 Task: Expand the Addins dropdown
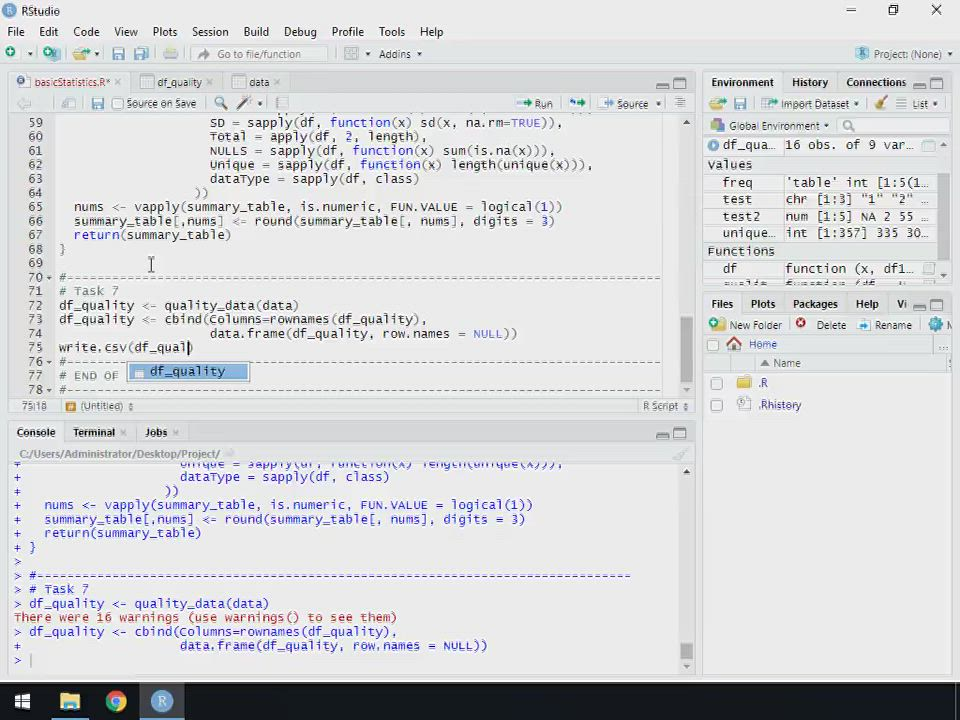[x=400, y=54]
